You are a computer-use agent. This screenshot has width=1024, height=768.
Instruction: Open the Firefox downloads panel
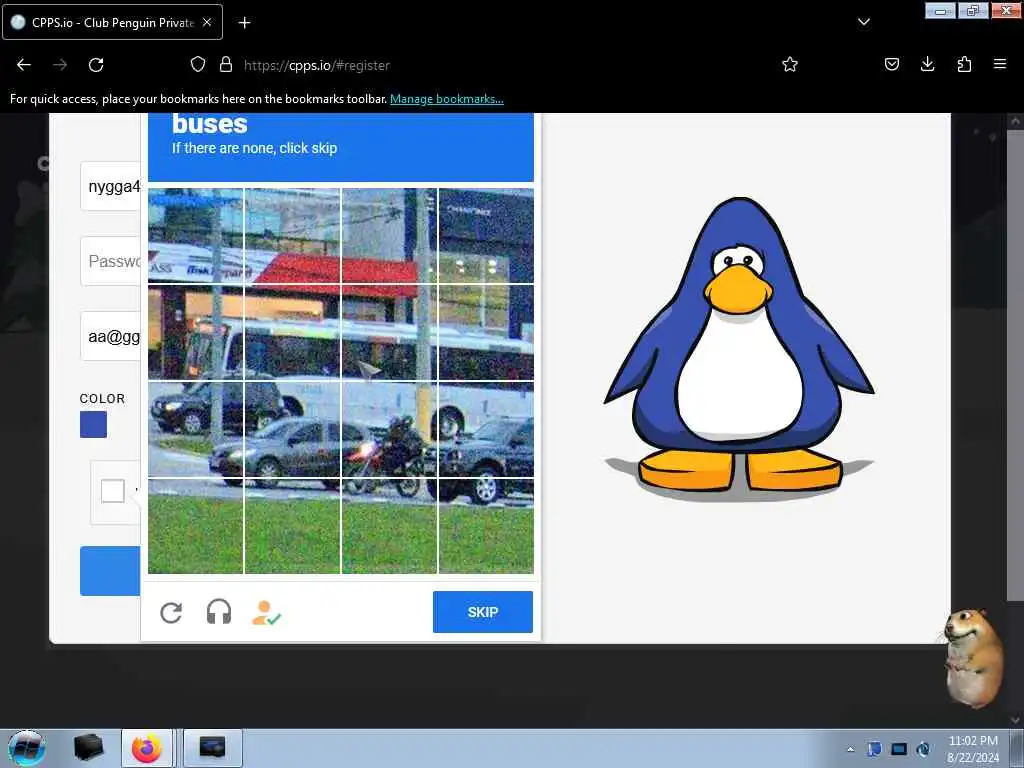coord(927,64)
